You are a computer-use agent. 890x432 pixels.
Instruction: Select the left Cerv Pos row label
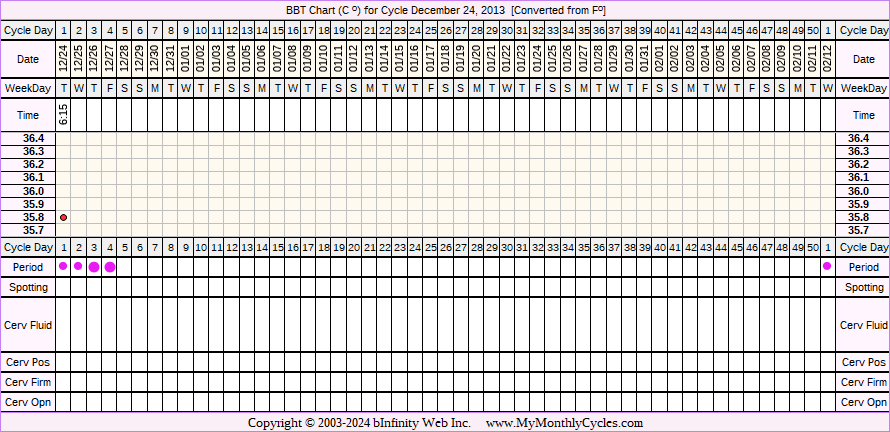click(28, 362)
